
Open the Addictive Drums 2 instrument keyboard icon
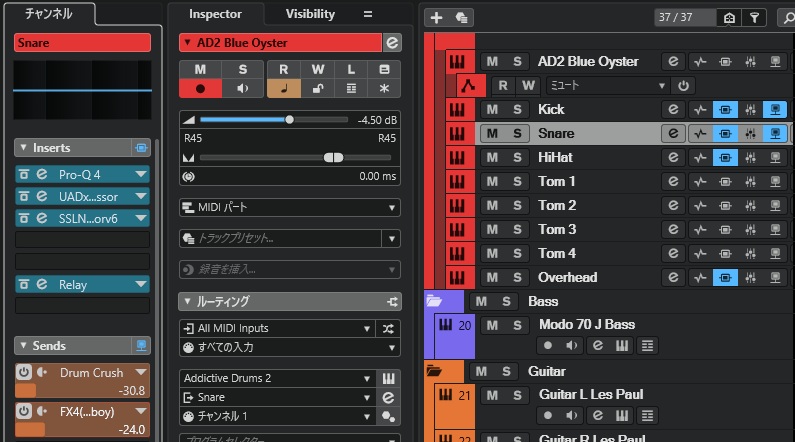388,378
